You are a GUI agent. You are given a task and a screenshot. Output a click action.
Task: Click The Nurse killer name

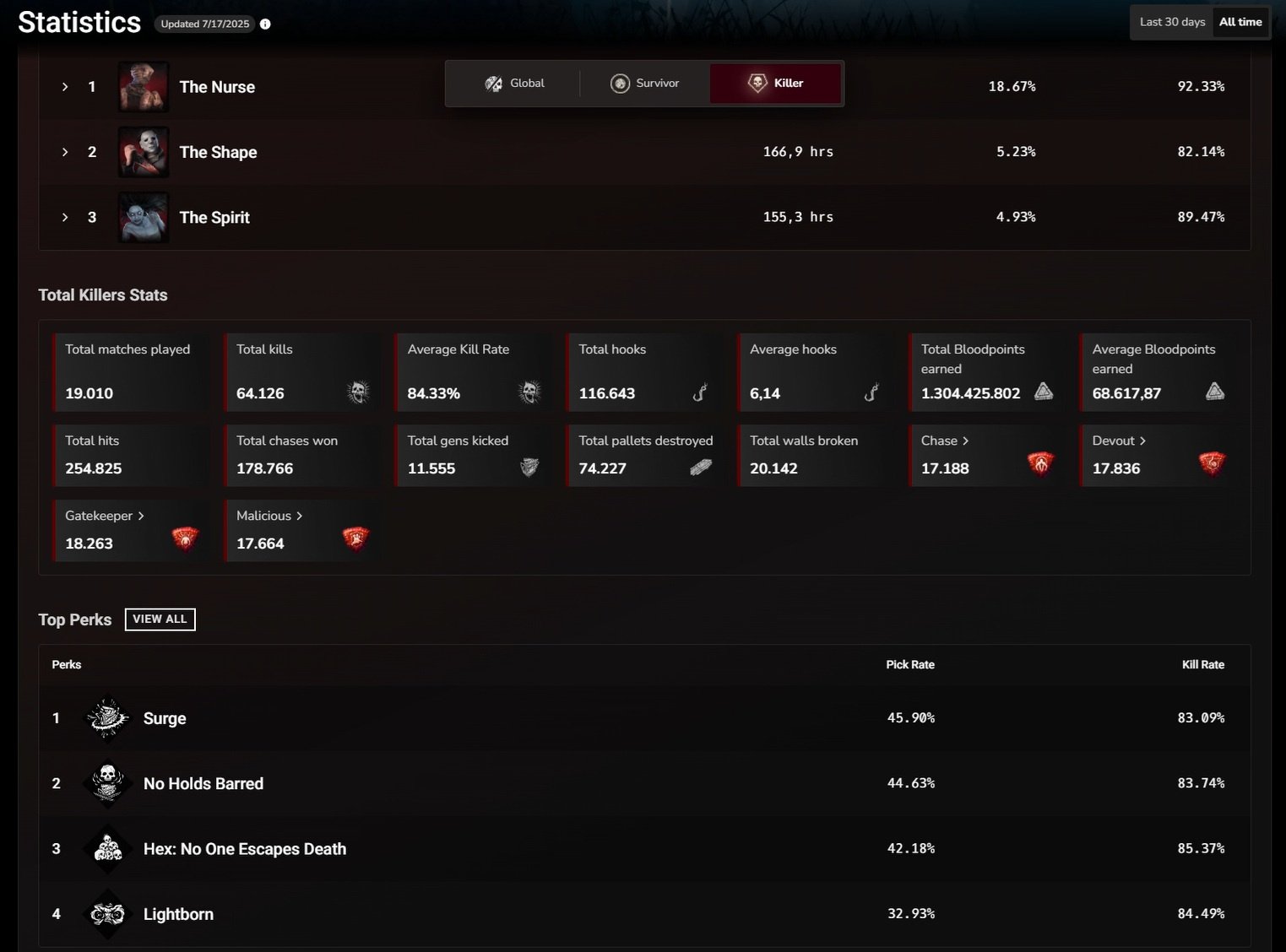click(x=217, y=87)
